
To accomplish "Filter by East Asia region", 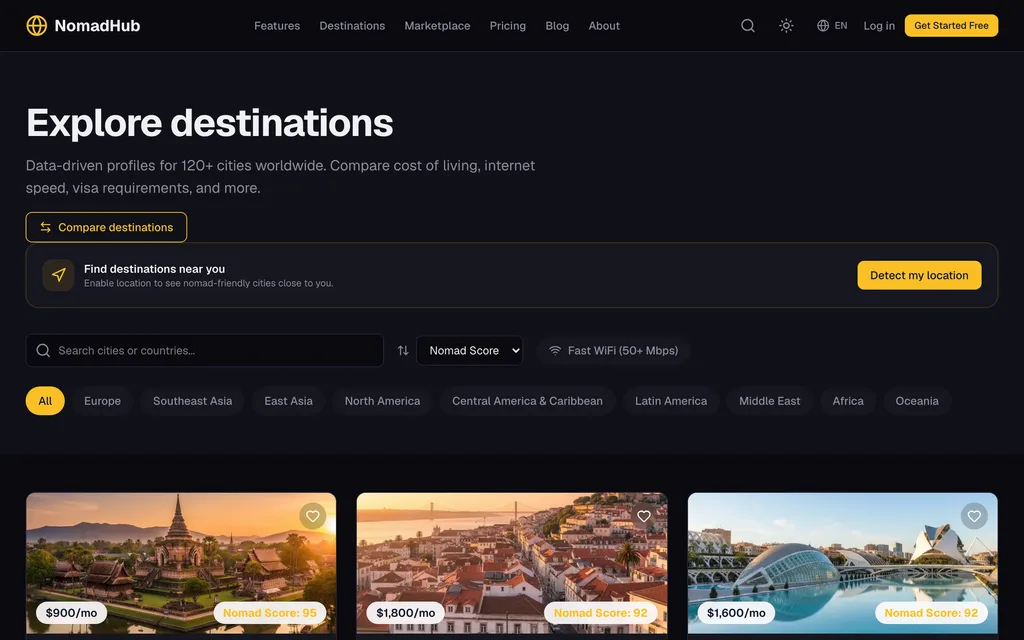I will pos(289,401).
